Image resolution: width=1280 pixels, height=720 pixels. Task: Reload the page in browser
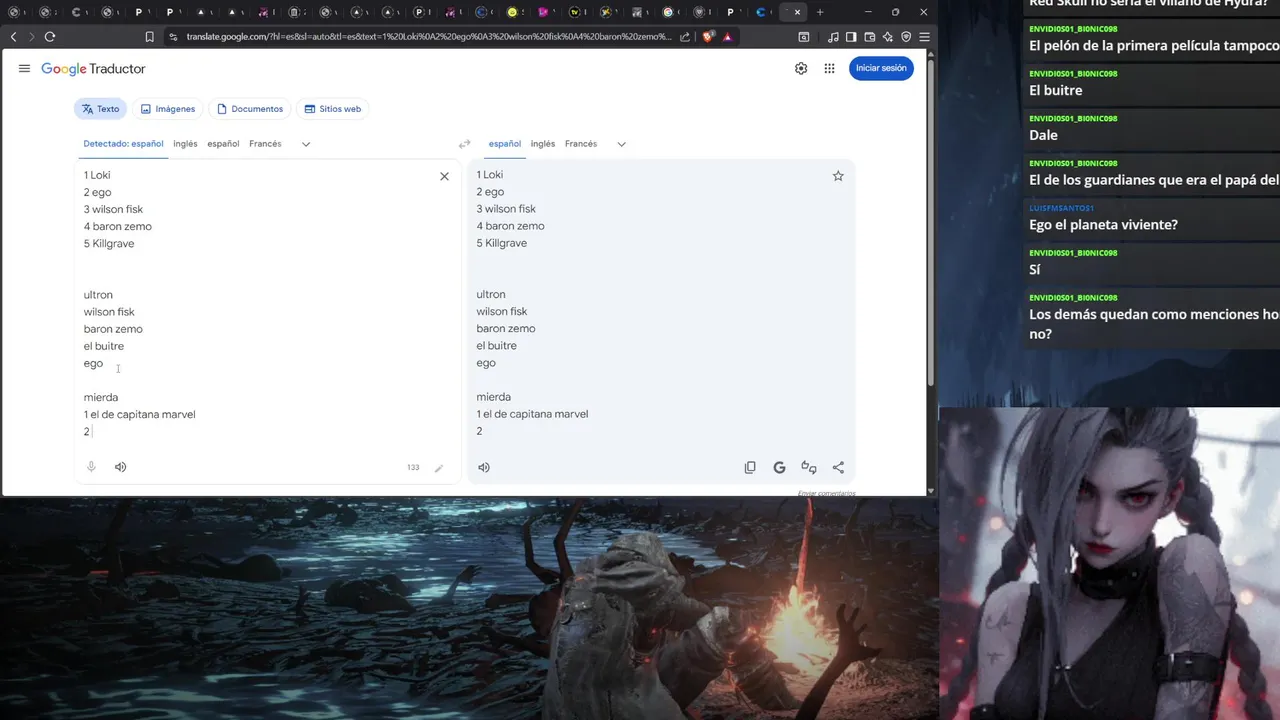click(x=49, y=36)
